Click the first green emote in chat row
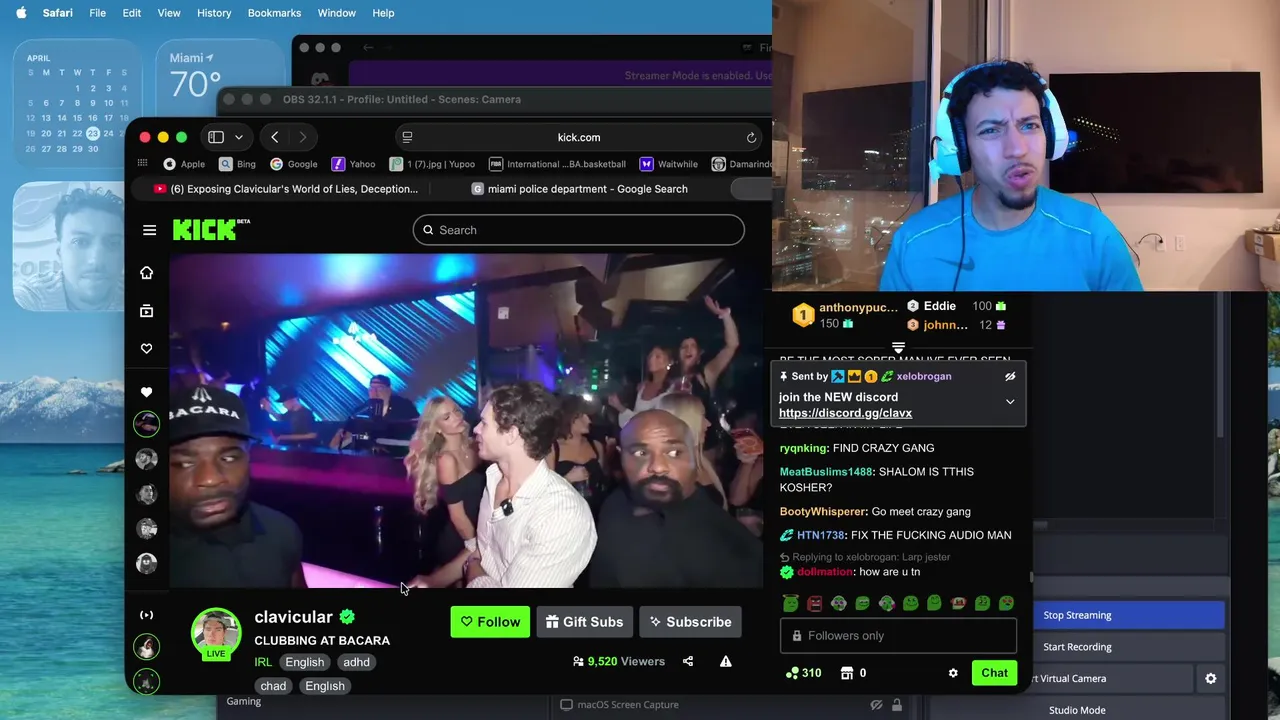The height and width of the screenshot is (720, 1280). [x=791, y=603]
